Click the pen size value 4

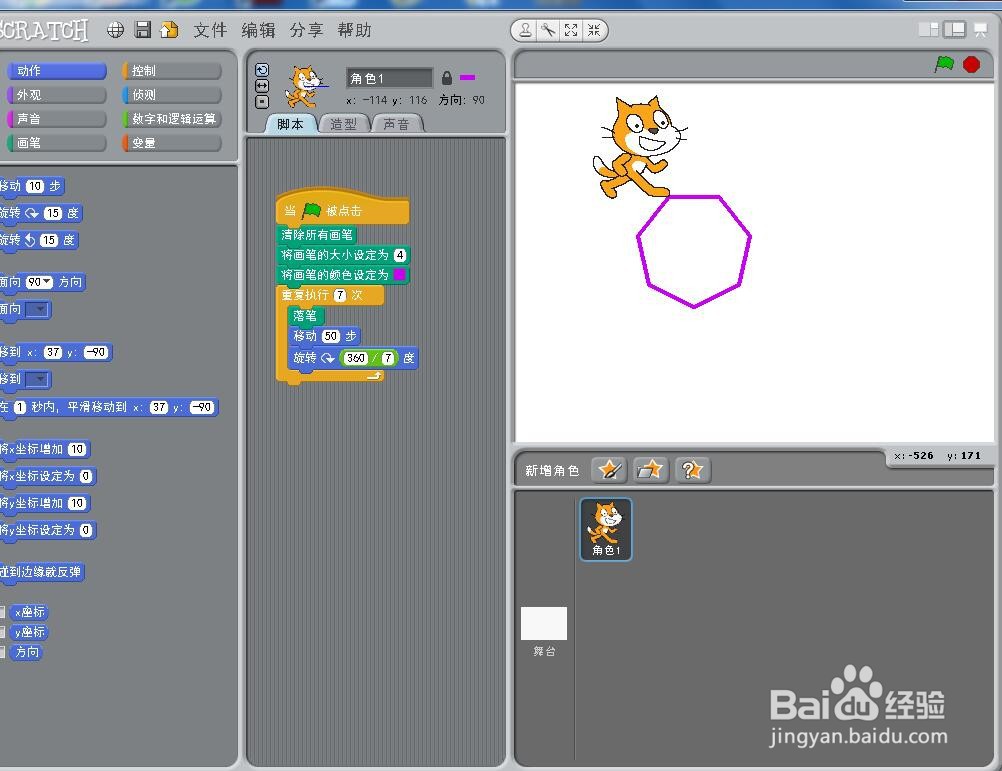[400, 255]
